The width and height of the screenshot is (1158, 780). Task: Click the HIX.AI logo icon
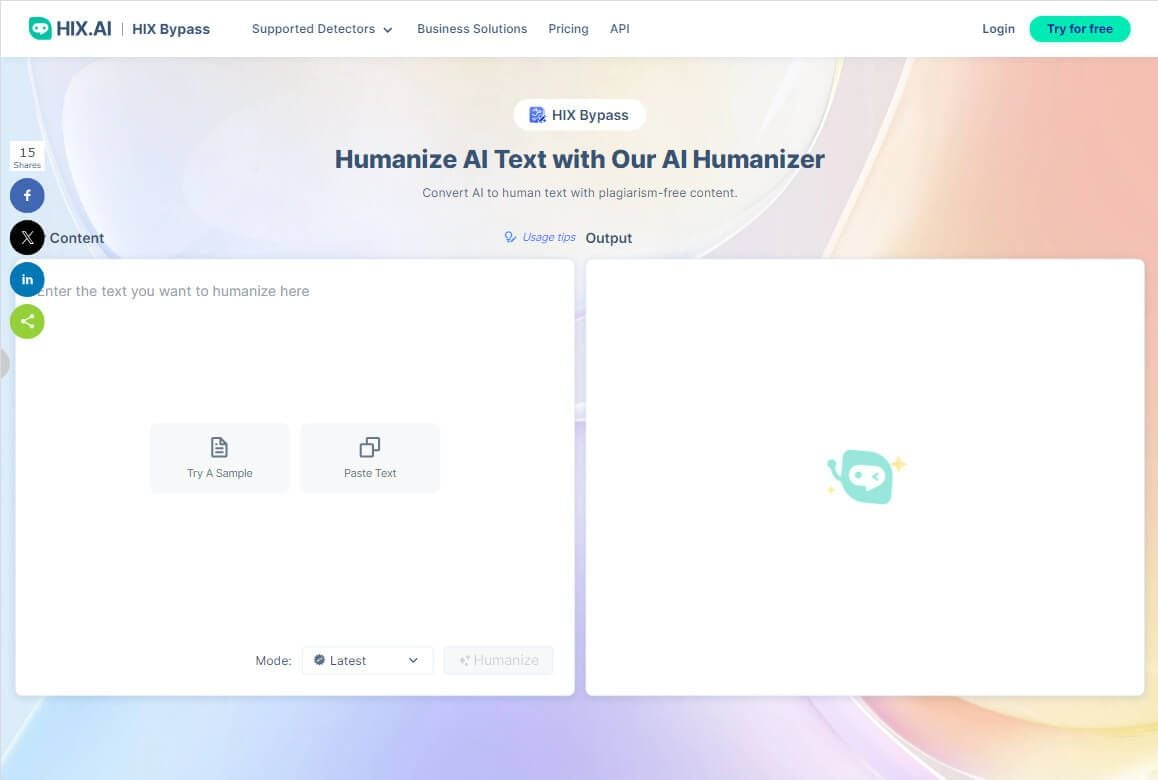(x=40, y=29)
